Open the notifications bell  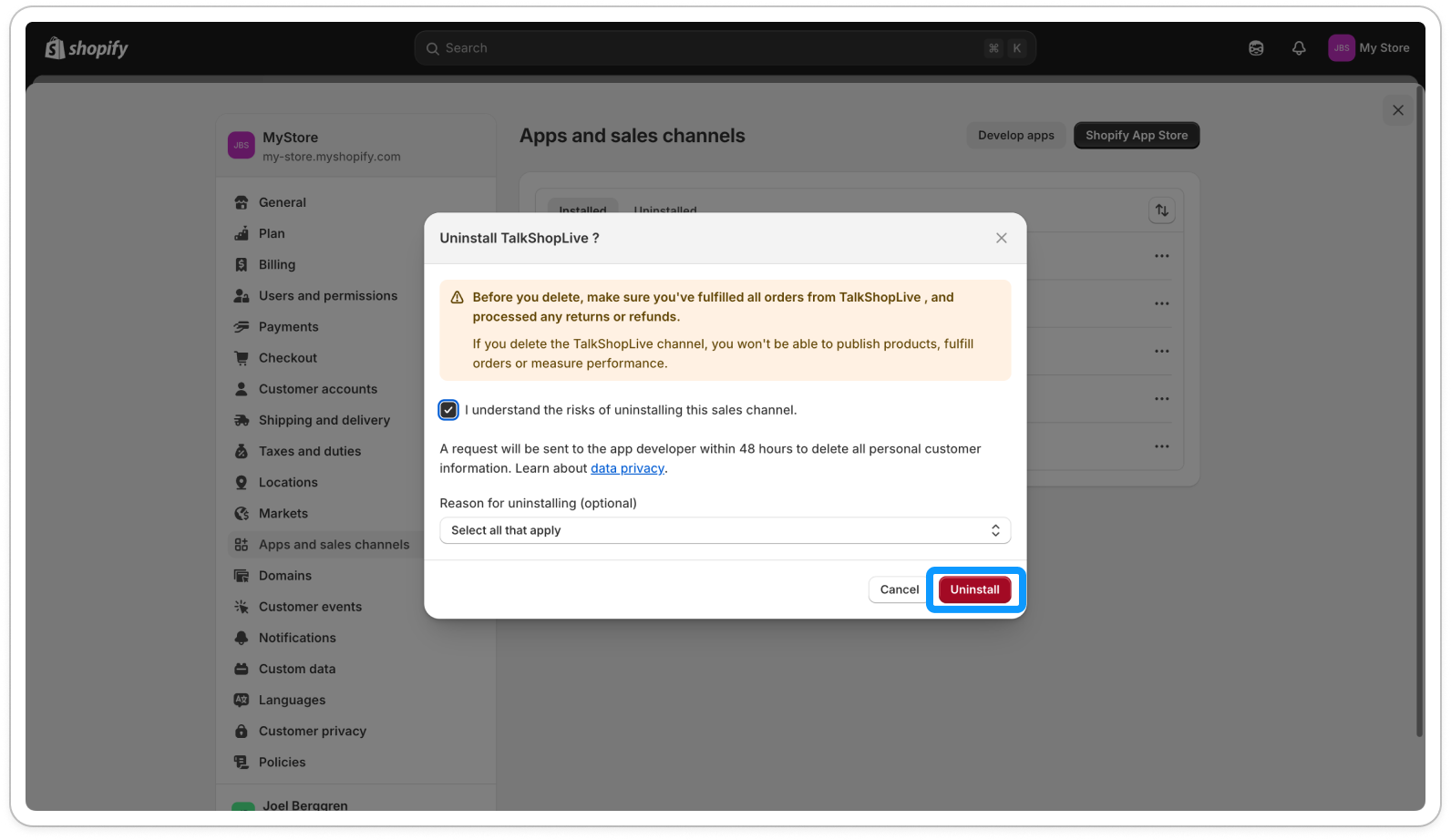[x=1299, y=48]
